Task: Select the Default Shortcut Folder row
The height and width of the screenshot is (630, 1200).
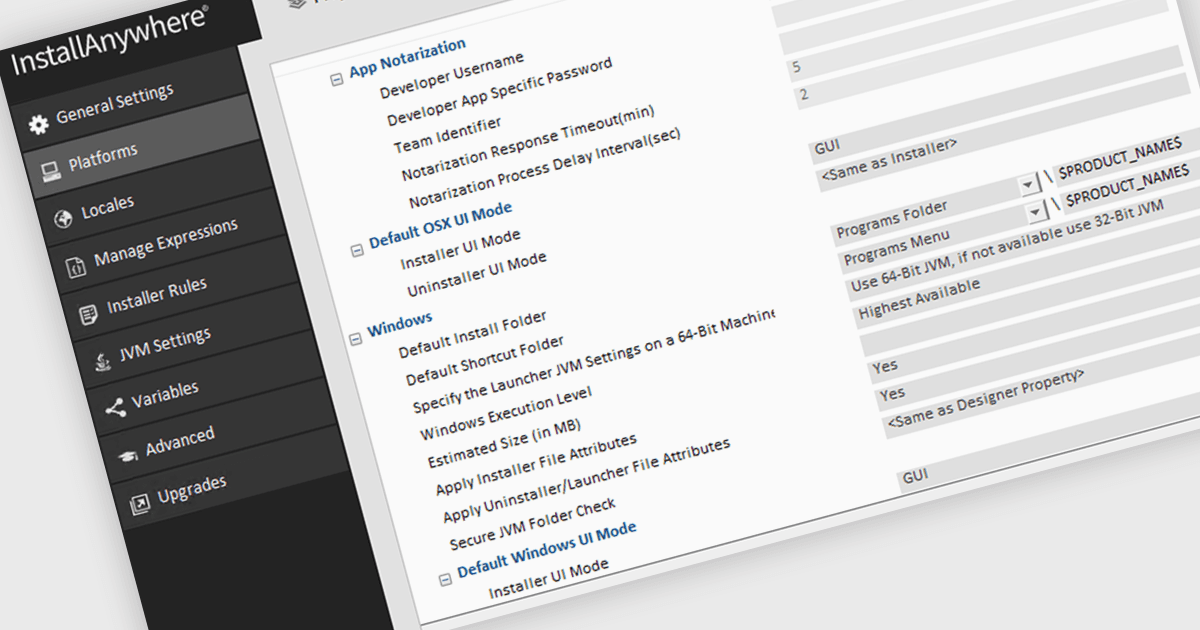Action: click(x=485, y=361)
